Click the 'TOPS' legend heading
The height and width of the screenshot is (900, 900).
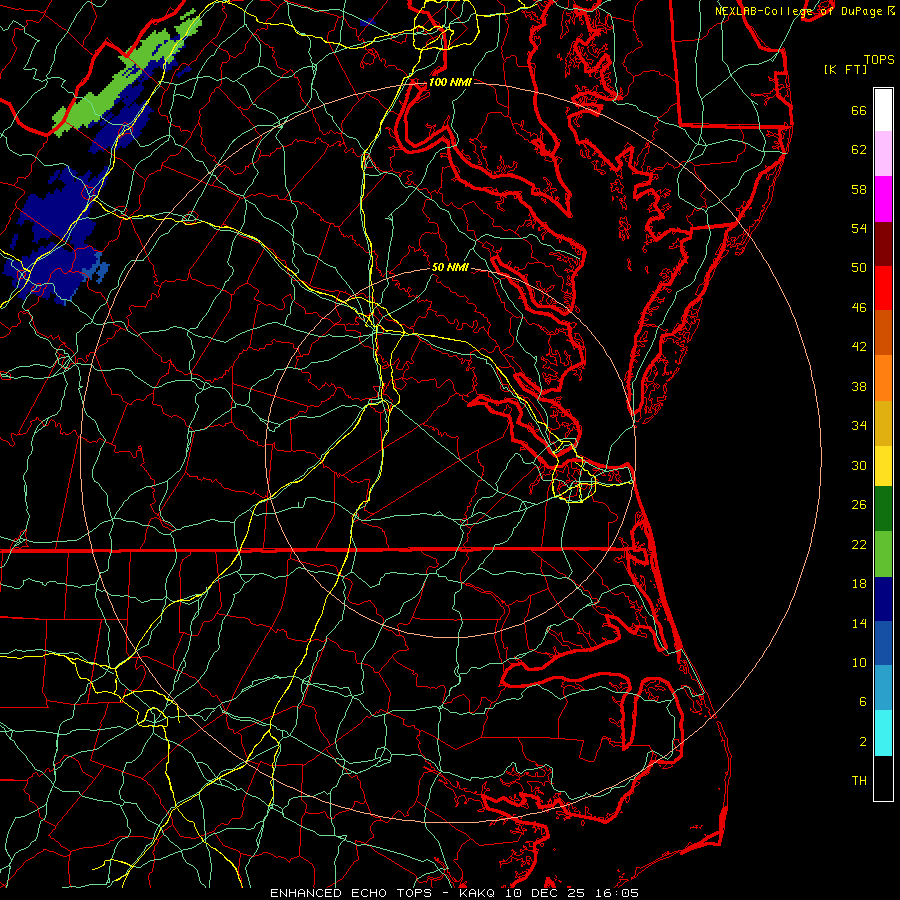[879, 59]
